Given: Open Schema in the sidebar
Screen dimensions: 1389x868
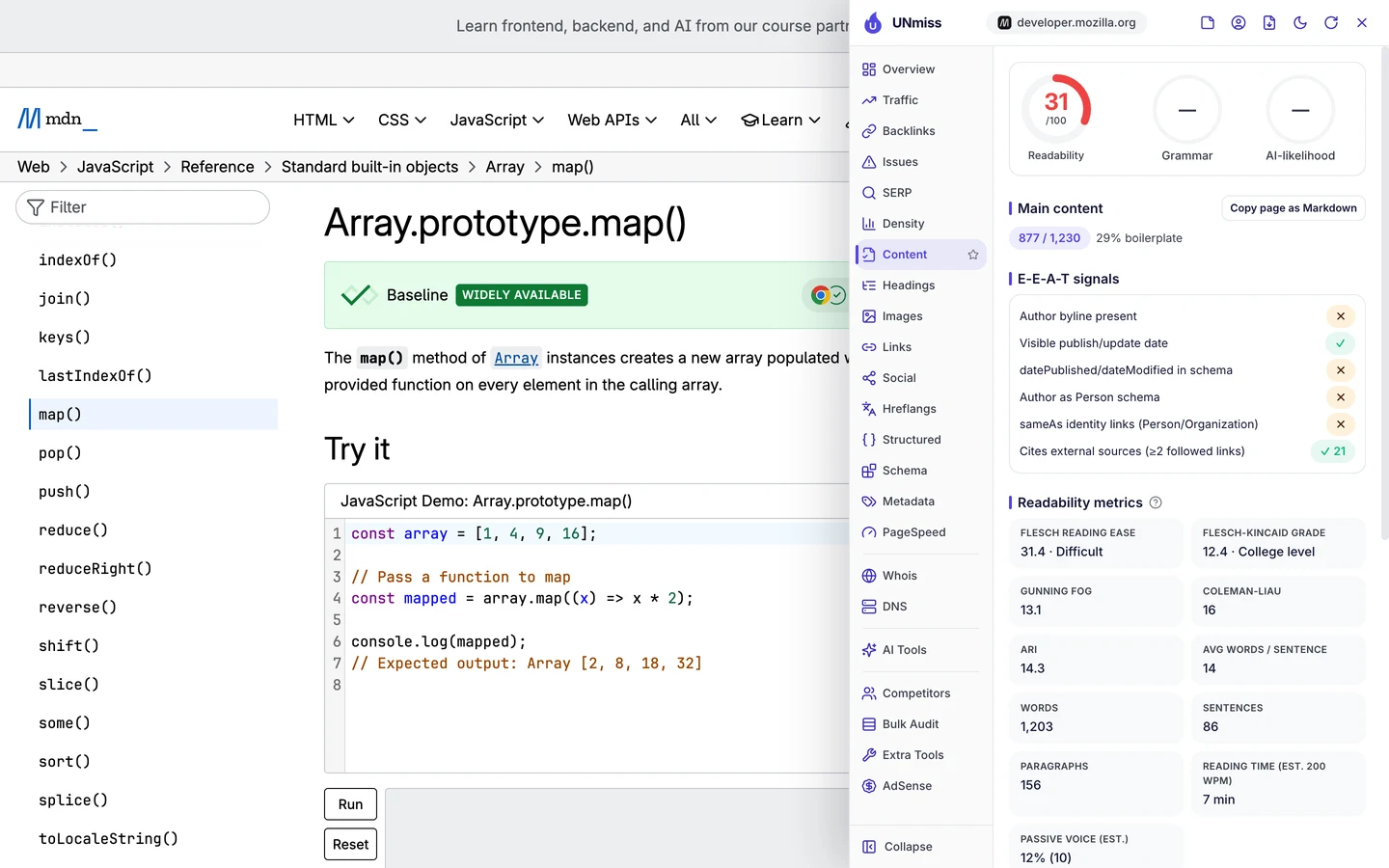Looking at the screenshot, I should click(x=920, y=471).
